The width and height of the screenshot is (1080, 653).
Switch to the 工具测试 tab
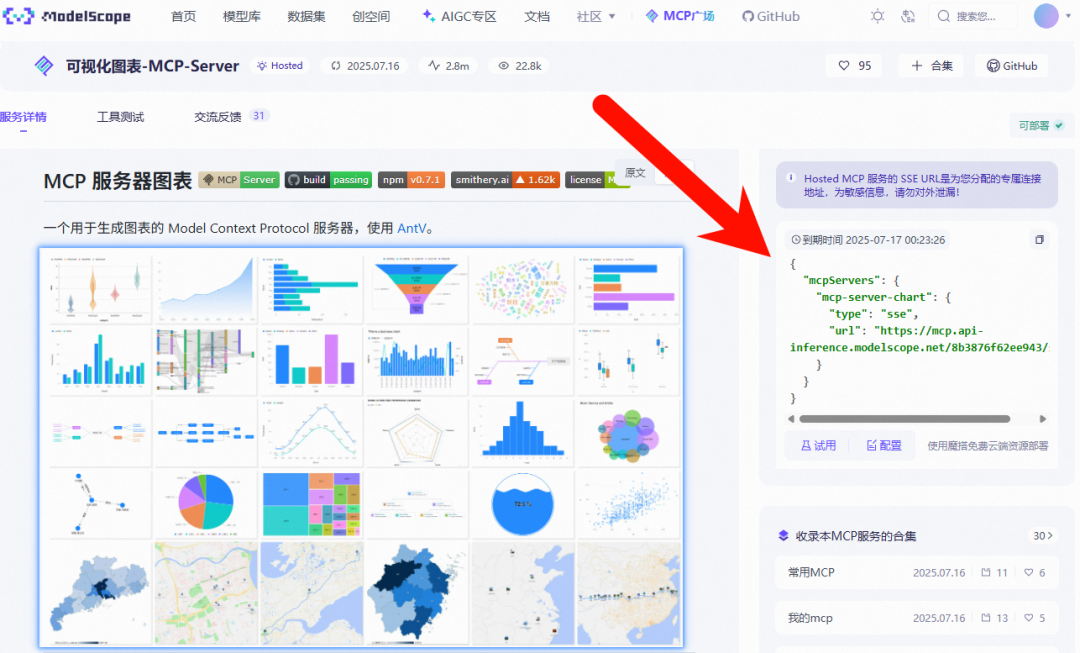click(121, 117)
